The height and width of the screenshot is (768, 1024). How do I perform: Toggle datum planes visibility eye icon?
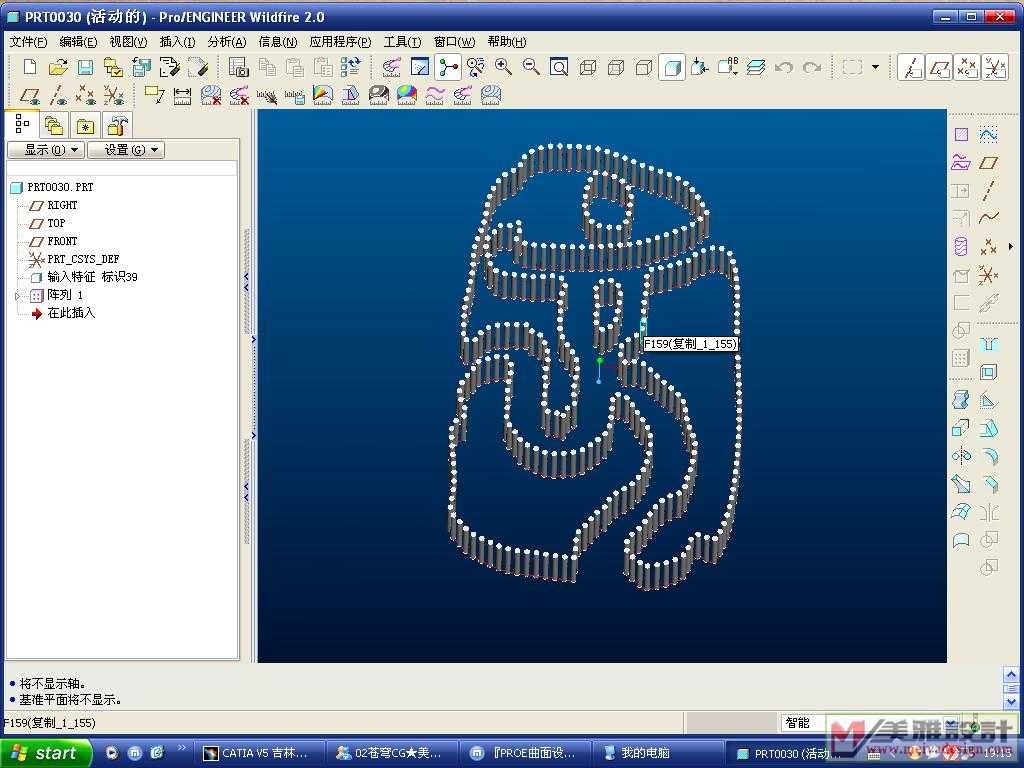coord(29,95)
